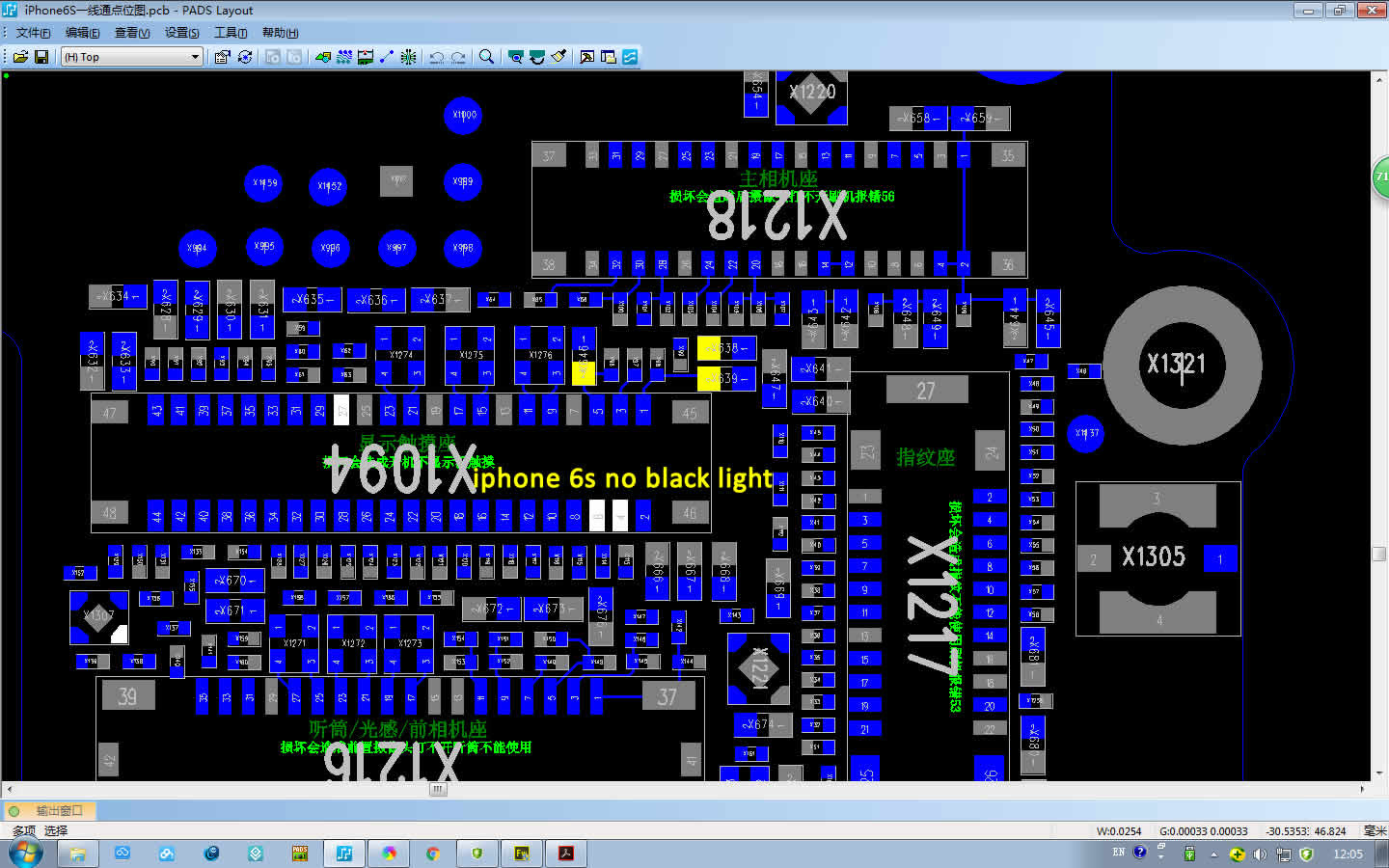
Task: Switch to the 输出窗口 tab
Action: (x=50, y=811)
